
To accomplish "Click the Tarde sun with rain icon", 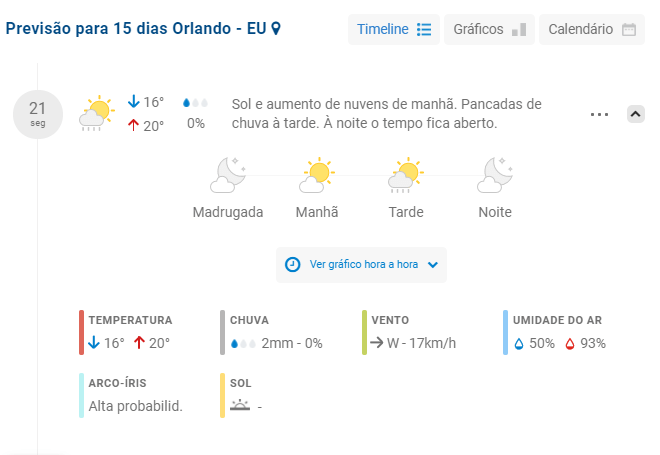I will [x=406, y=175].
